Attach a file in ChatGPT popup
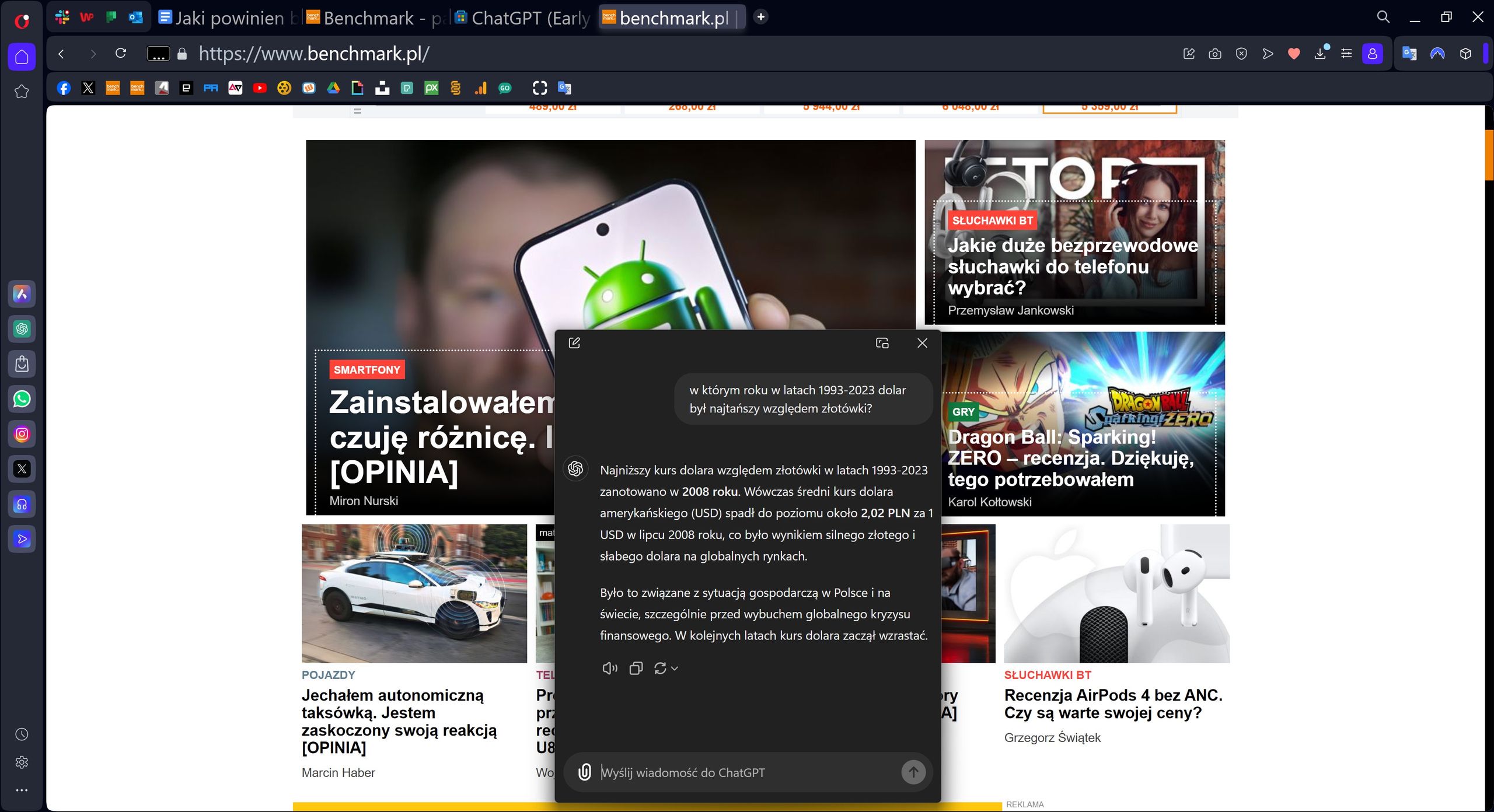This screenshot has width=1494, height=812. point(584,772)
